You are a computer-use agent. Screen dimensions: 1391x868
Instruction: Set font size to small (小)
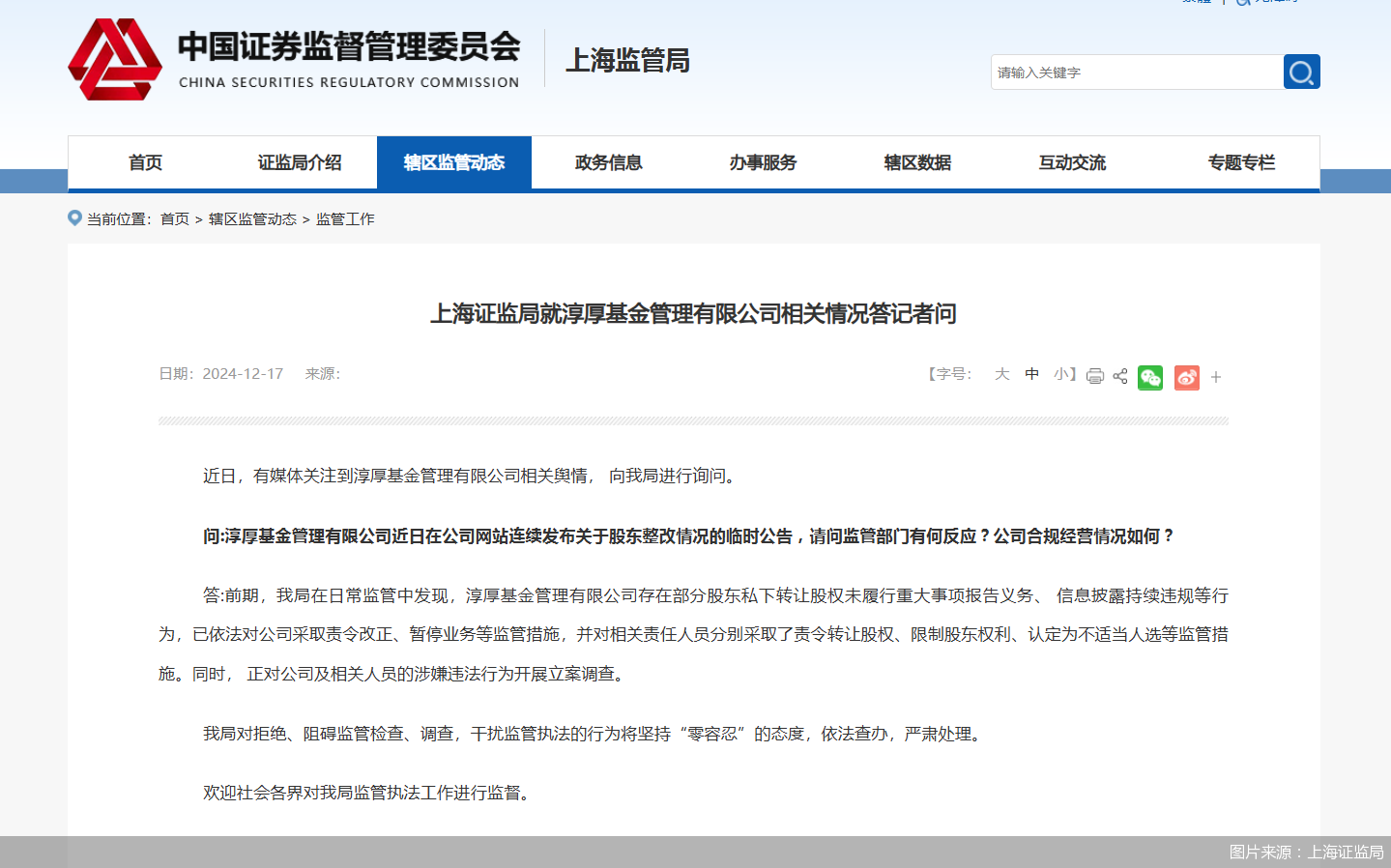point(1061,374)
